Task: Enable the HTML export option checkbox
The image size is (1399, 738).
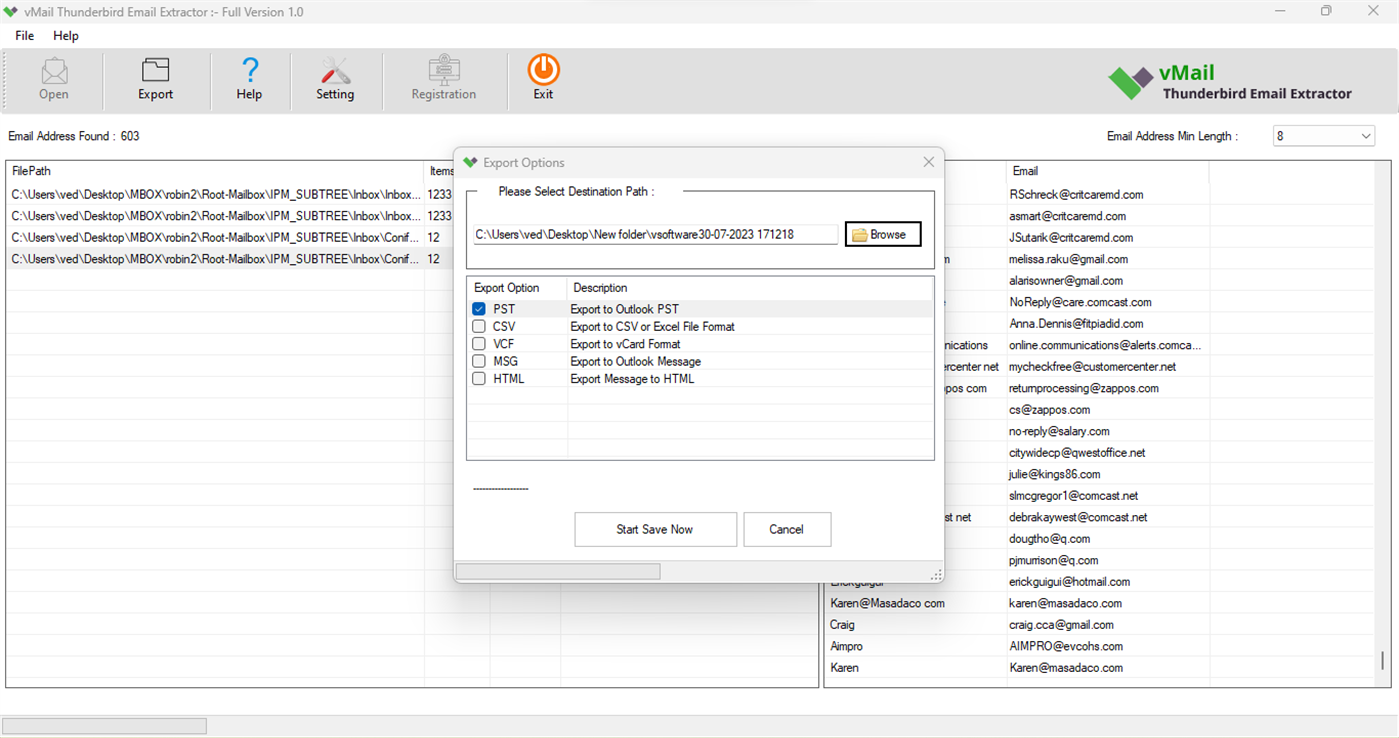Action: (479, 378)
